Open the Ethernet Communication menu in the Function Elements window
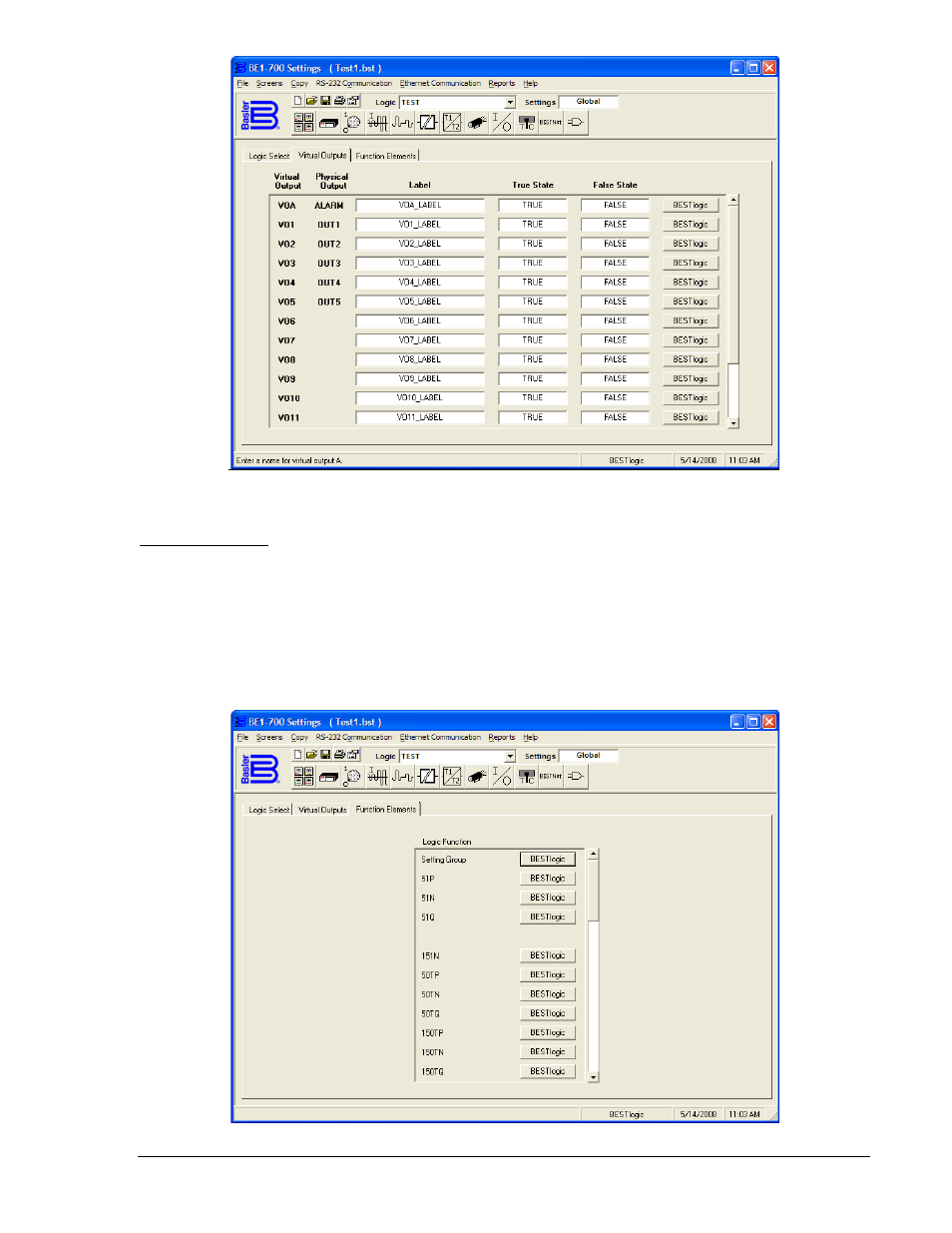This screenshot has width=952, height=1233. 440,738
